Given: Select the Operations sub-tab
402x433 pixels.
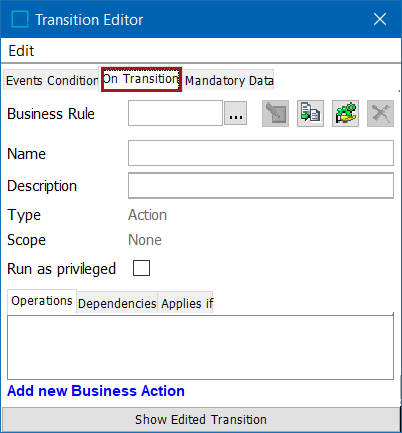Looking at the screenshot, I should 42,301.
